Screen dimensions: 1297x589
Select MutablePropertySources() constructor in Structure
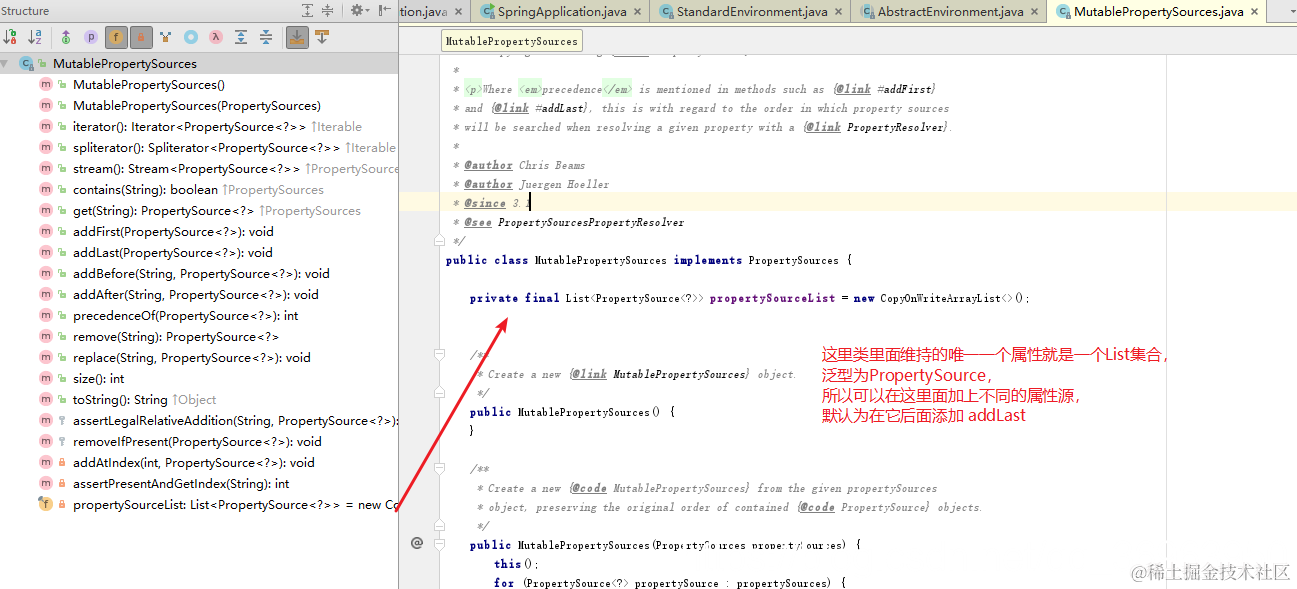click(x=149, y=85)
